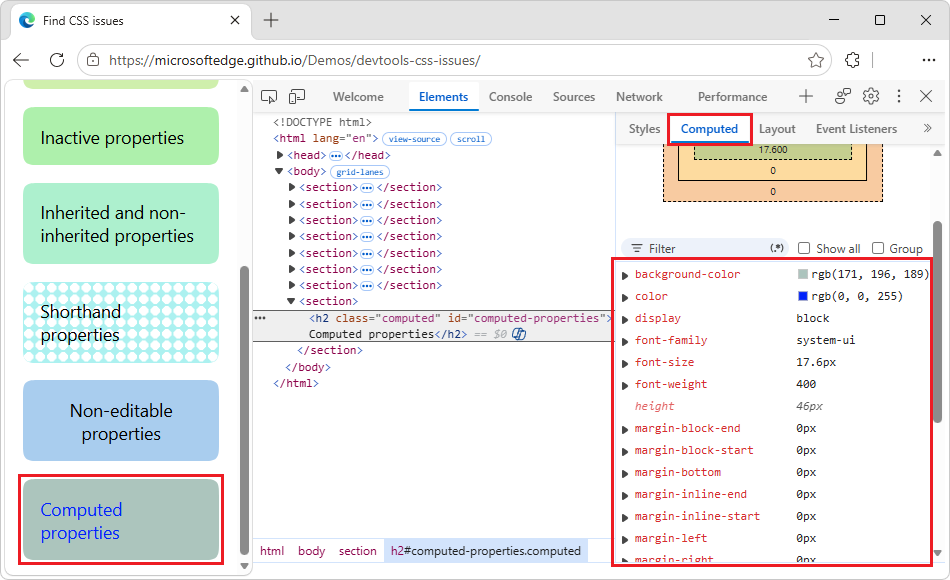Expand display computed property
The height and width of the screenshot is (580, 950).
(x=625, y=319)
